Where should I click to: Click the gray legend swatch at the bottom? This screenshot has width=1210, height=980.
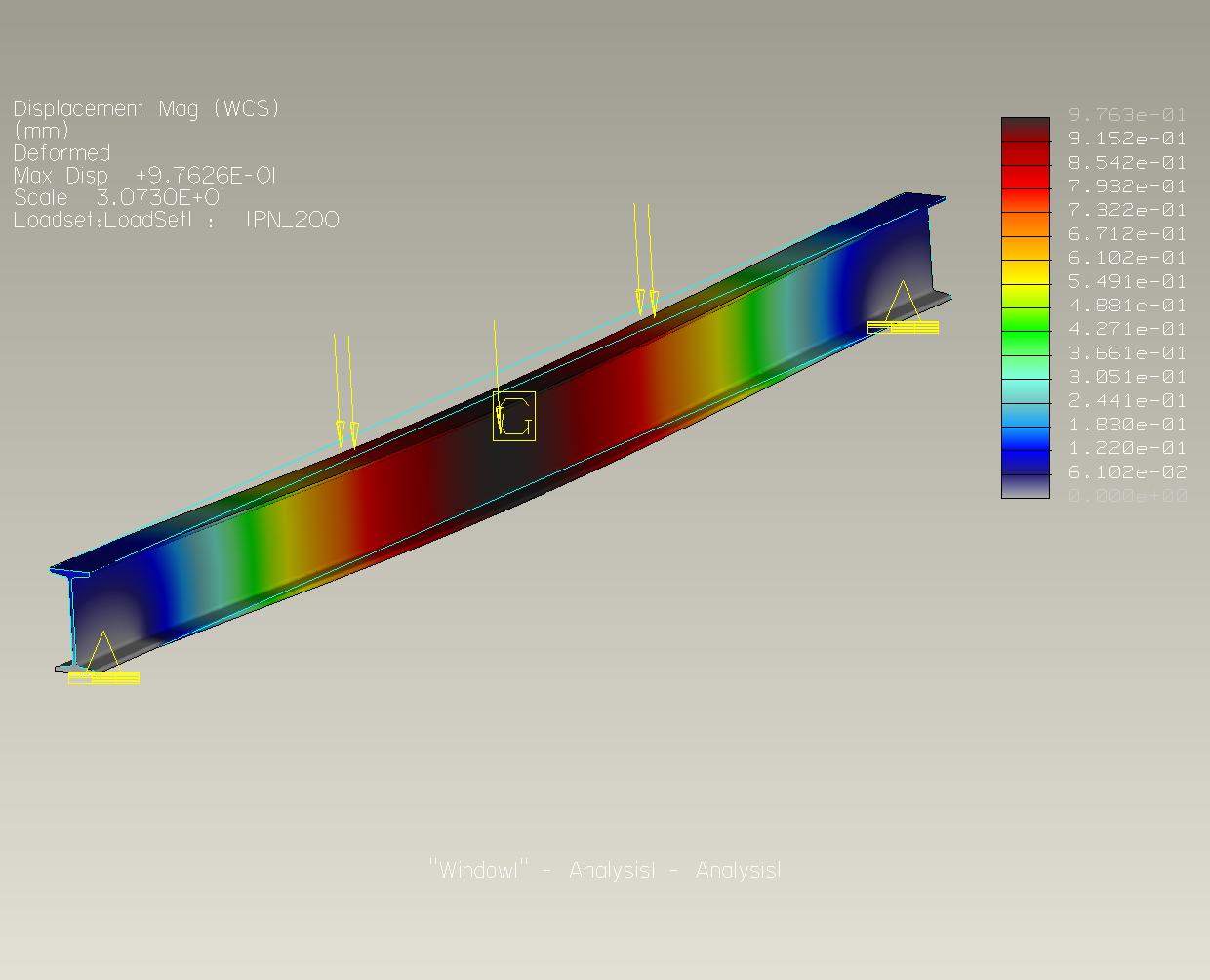point(1026,486)
